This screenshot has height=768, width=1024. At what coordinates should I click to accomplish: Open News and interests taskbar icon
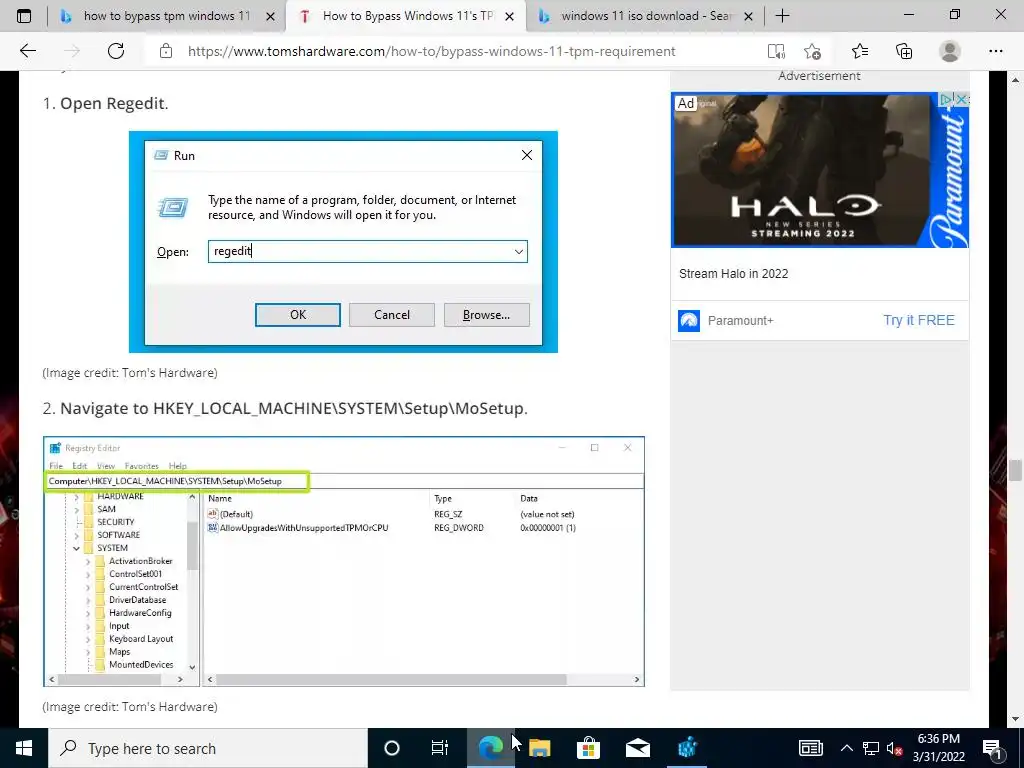pos(810,748)
